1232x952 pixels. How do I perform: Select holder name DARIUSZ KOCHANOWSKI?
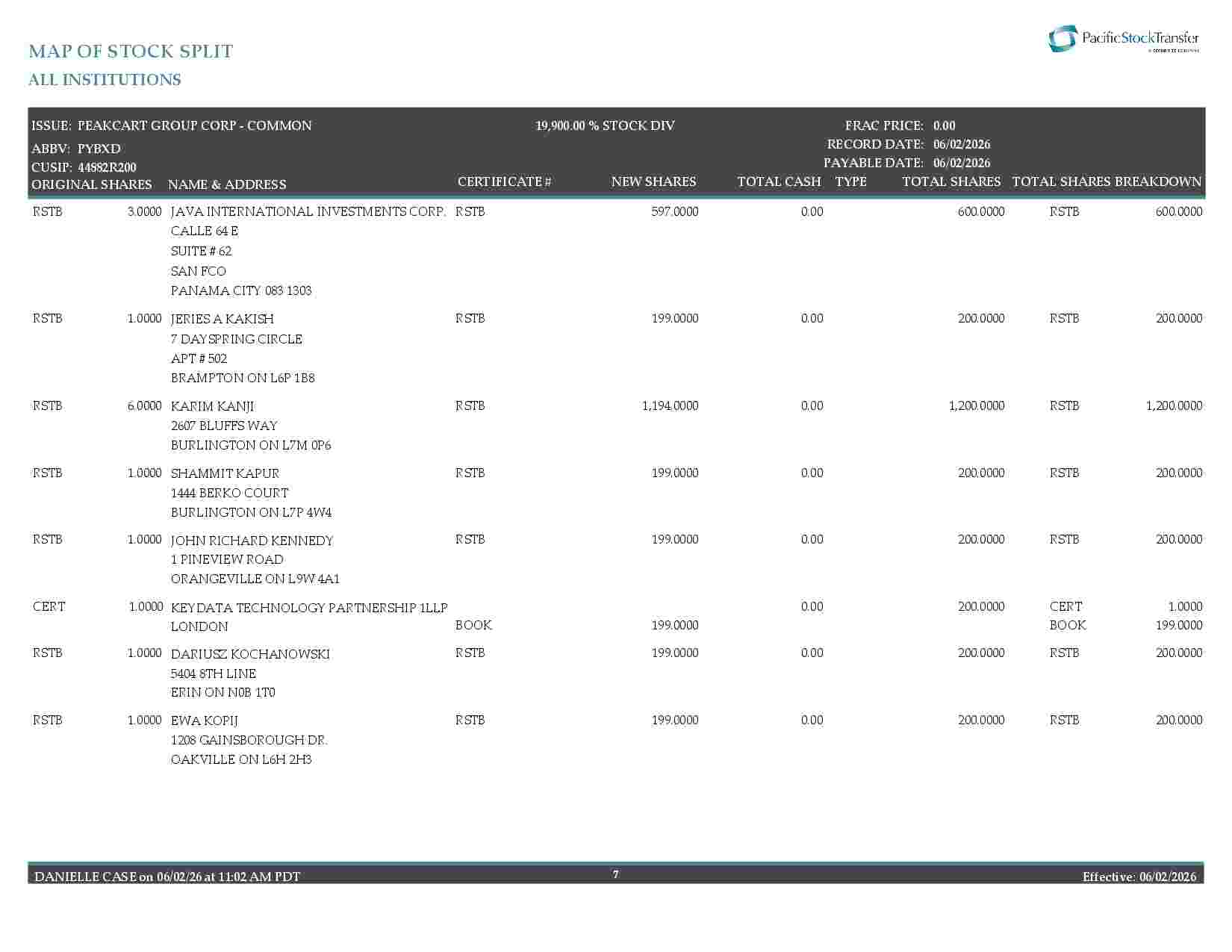click(x=250, y=654)
